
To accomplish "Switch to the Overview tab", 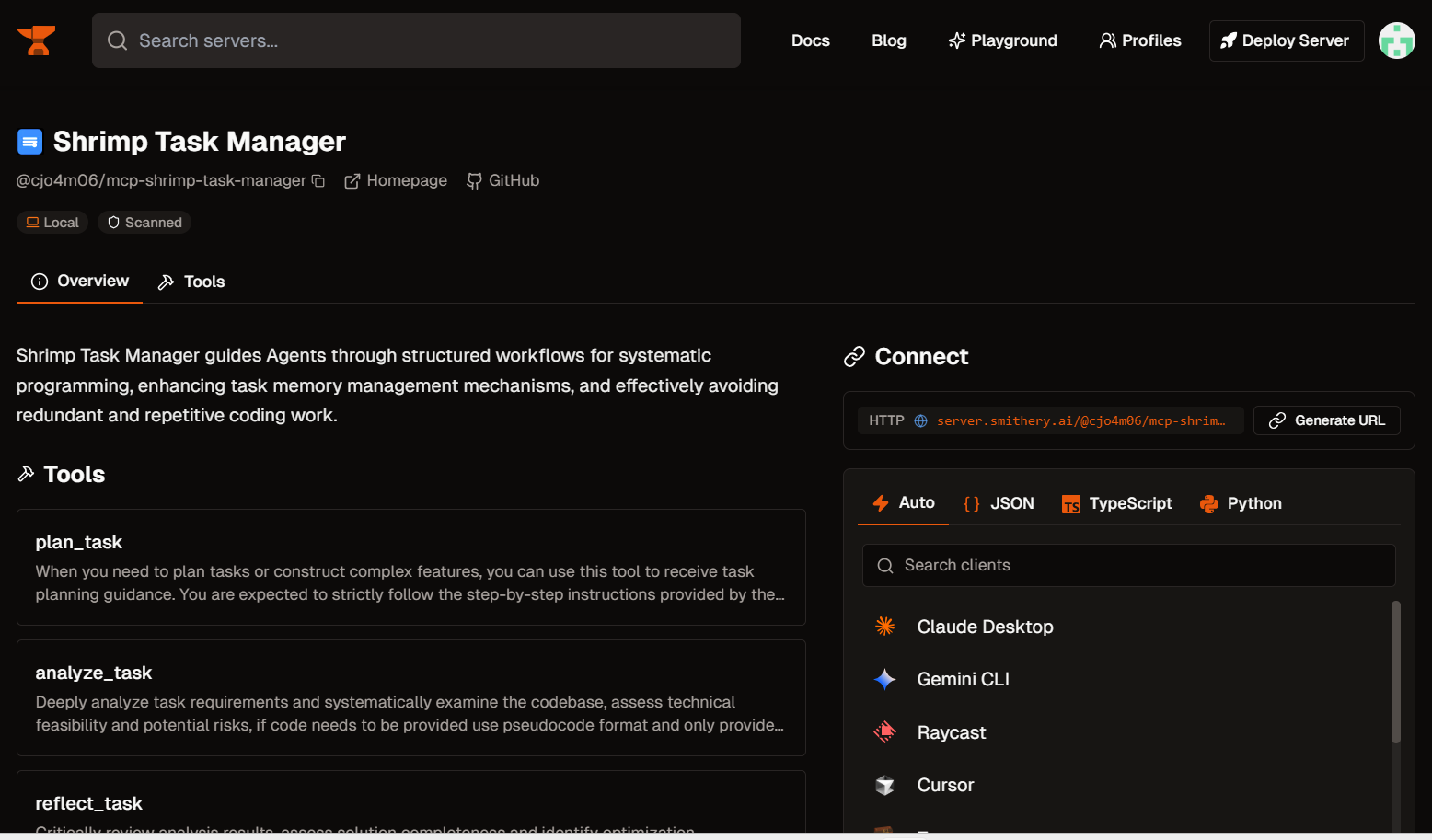I will coord(80,282).
